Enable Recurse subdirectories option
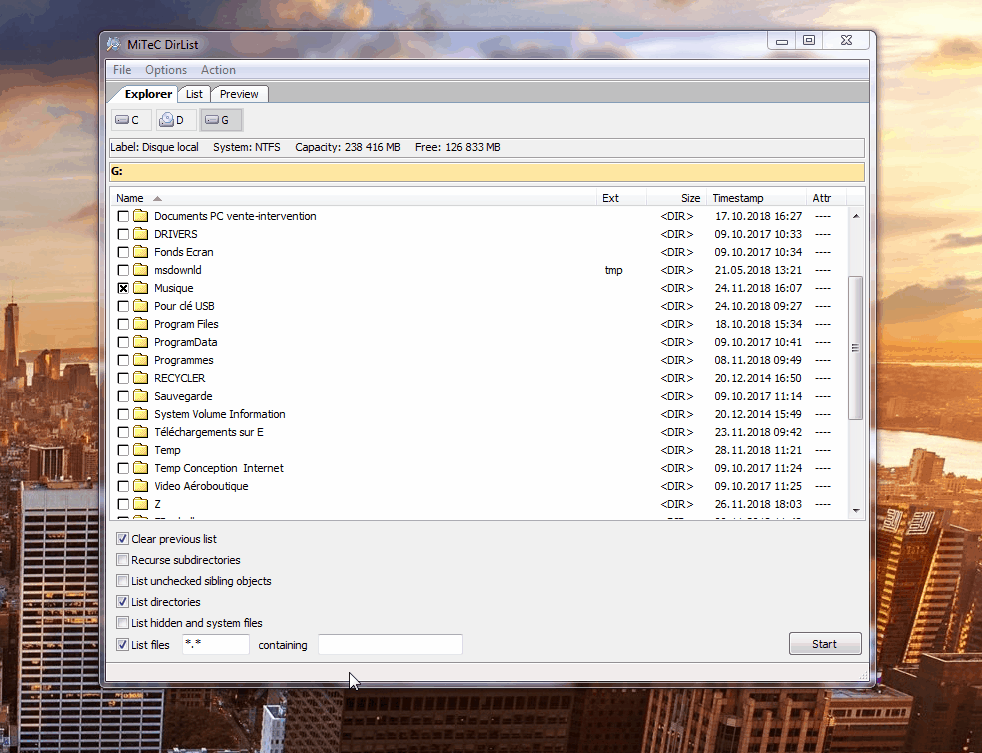Image resolution: width=982 pixels, height=753 pixels. click(x=123, y=560)
